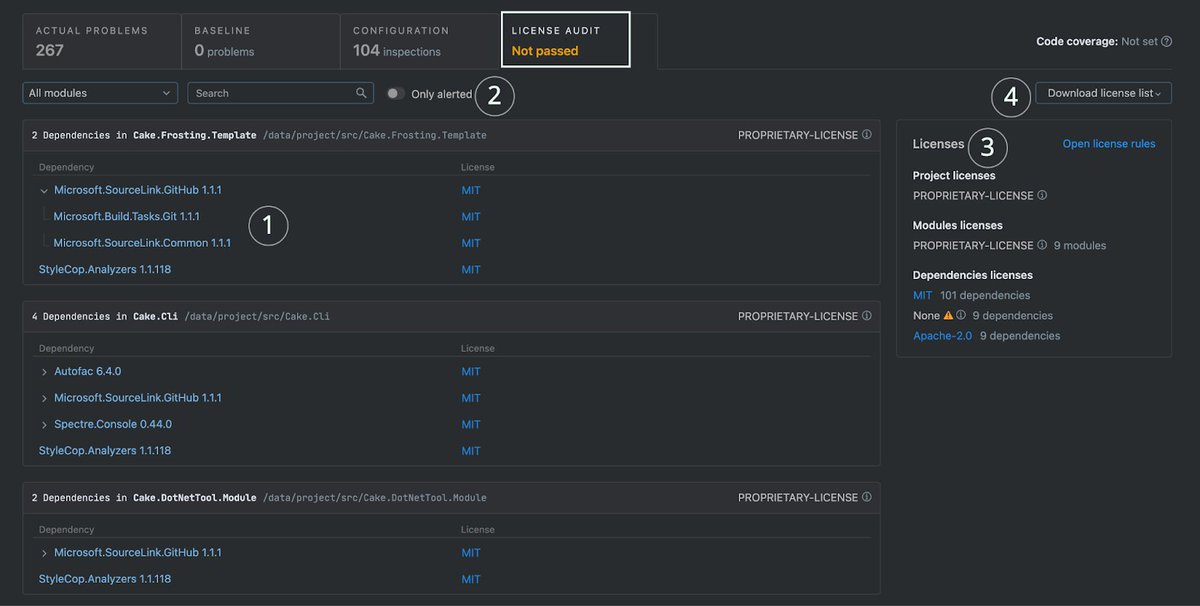Click the '101 dependencies' text
The height and width of the screenshot is (606, 1200).
[985, 295]
